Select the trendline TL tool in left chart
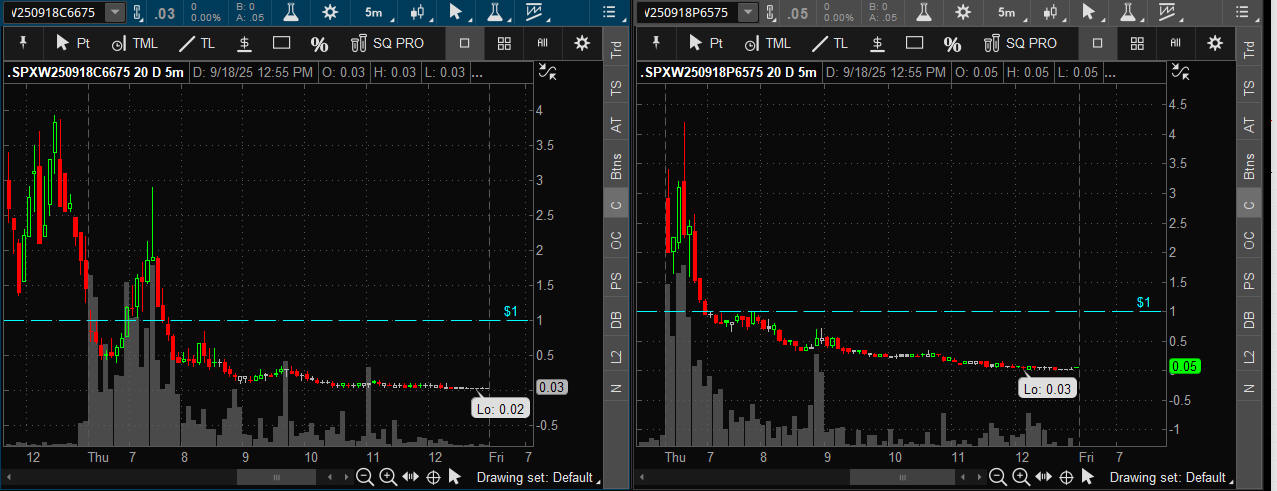The width and height of the screenshot is (1277, 491). coord(196,44)
